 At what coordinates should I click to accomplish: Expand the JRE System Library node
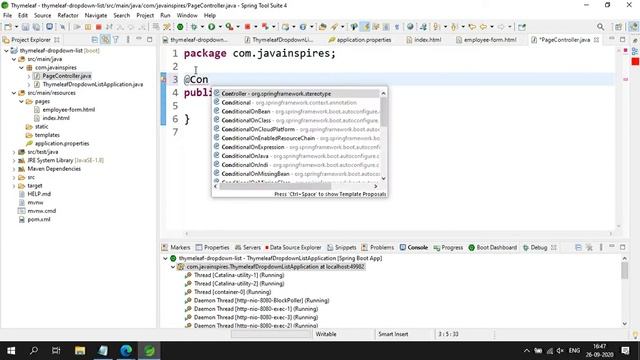click(x=14, y=160)
